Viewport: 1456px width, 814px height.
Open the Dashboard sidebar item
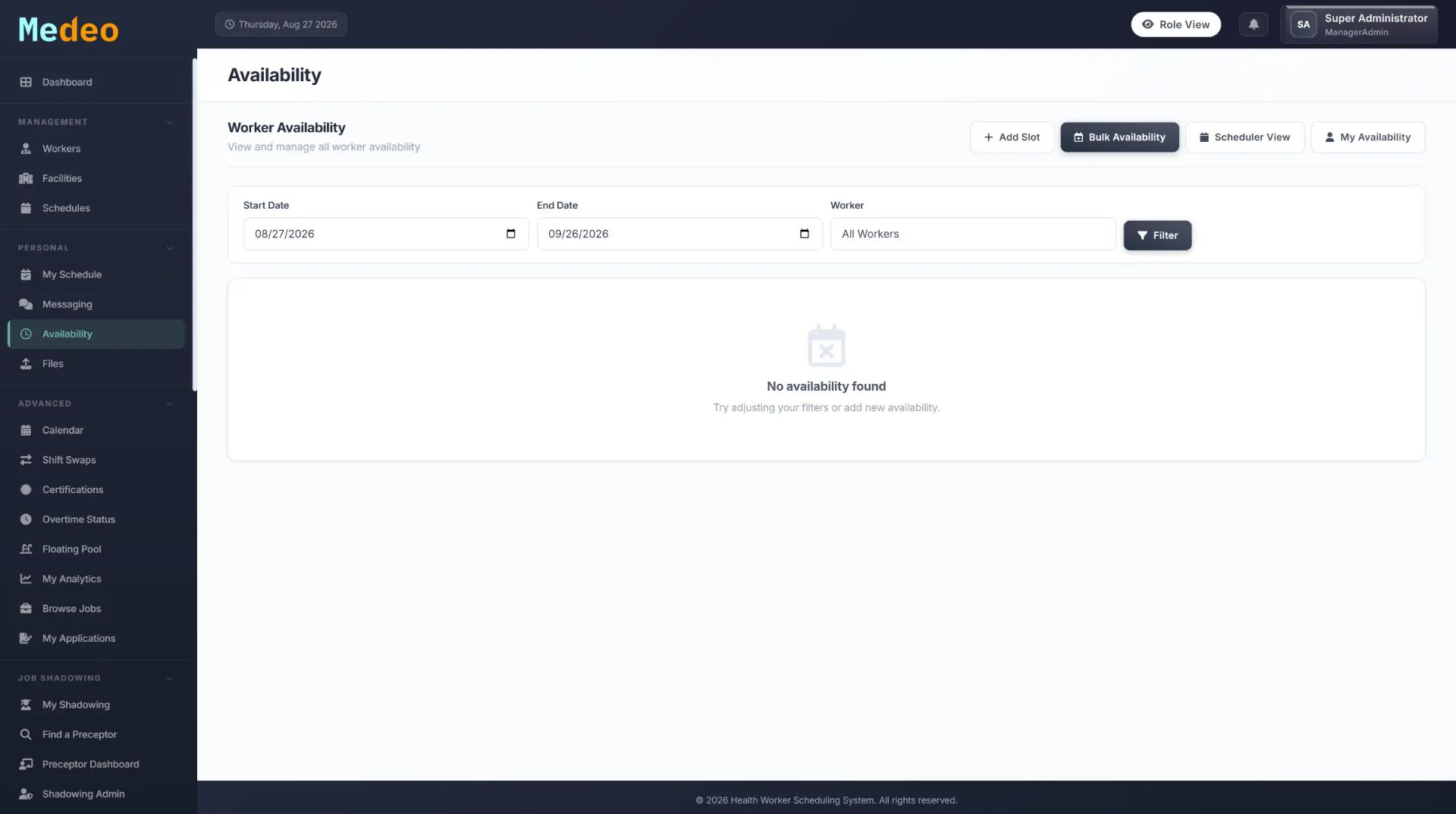(x=96, y=82)
